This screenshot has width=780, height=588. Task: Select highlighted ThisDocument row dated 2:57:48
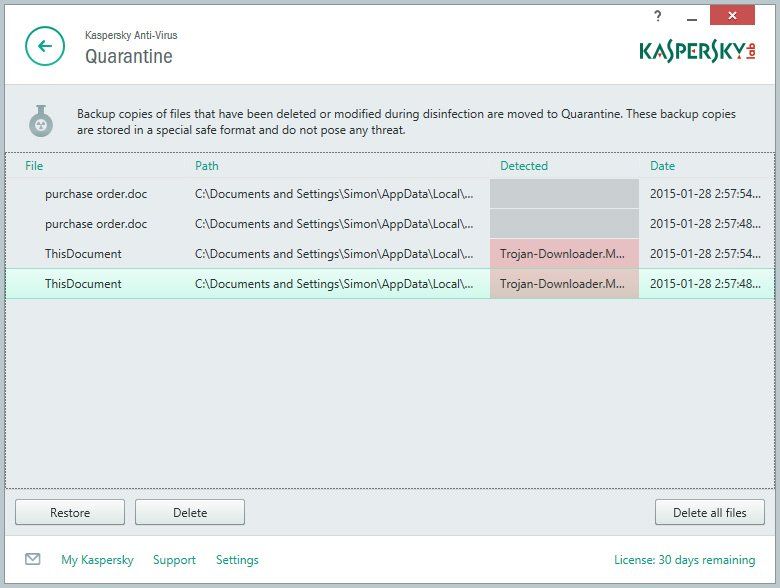tap(390, 284)
